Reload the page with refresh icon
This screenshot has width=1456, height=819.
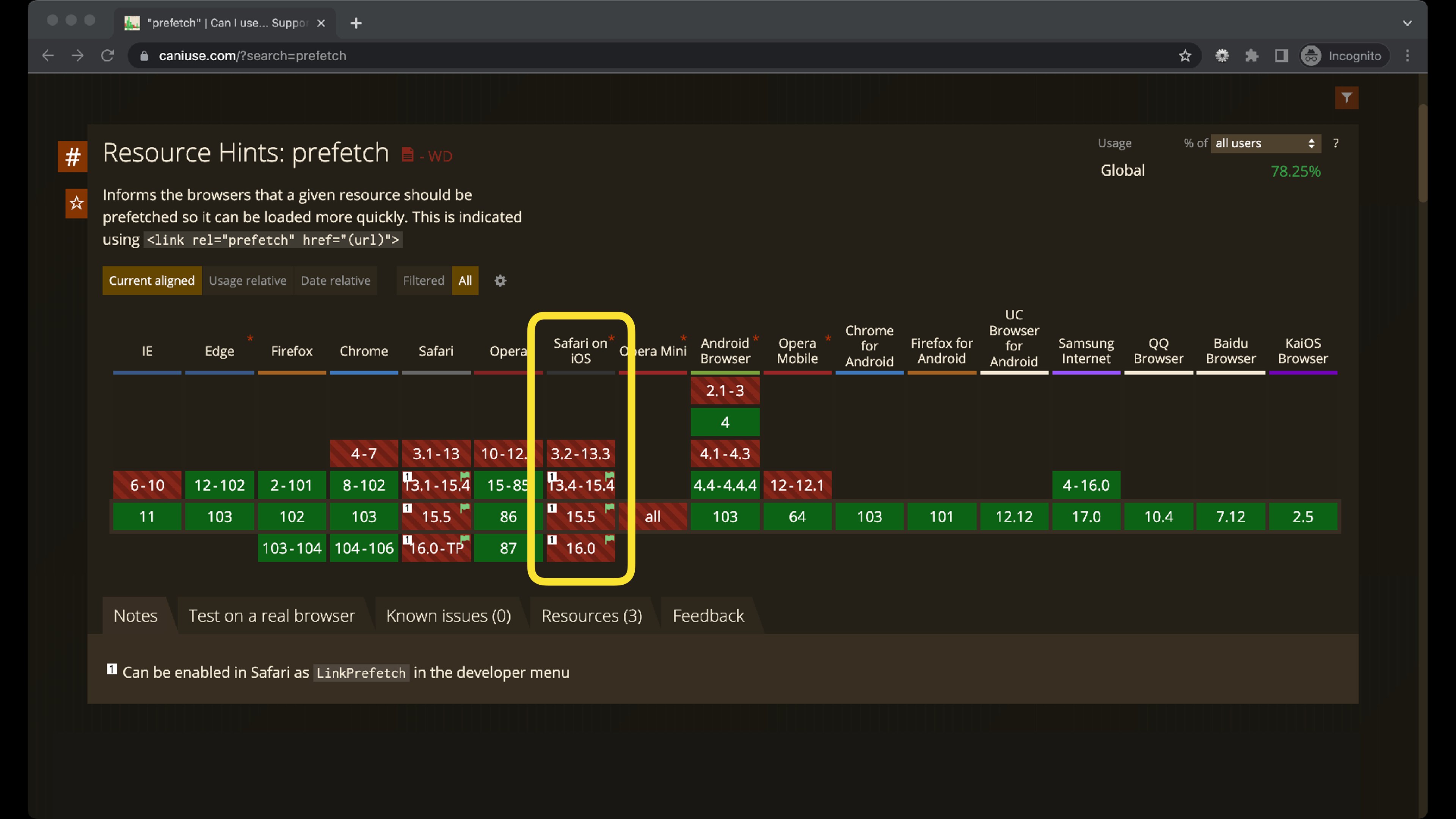click(107, 55)
